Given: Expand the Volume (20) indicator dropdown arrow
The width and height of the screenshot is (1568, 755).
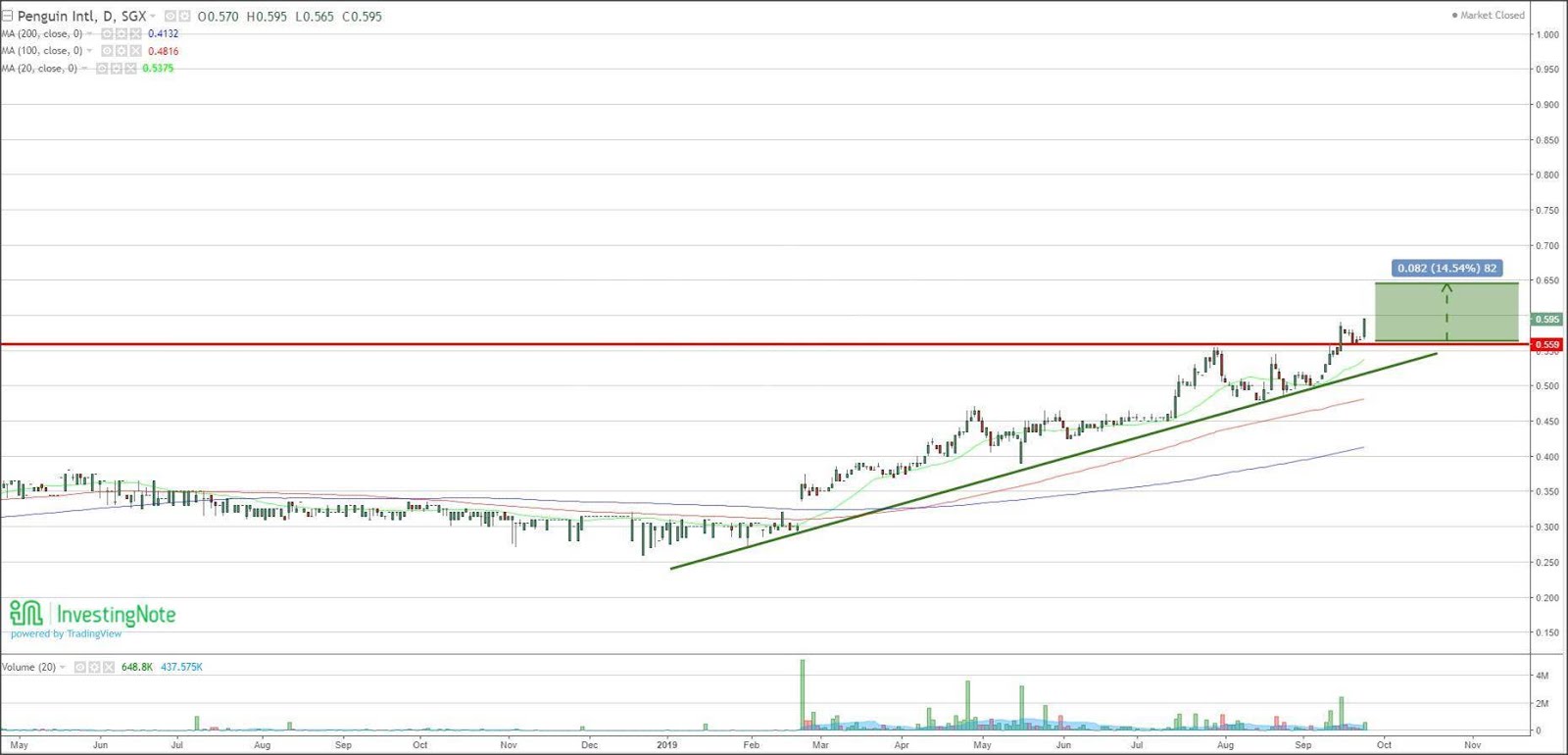Looking at the screenshot, I should 63,667.
